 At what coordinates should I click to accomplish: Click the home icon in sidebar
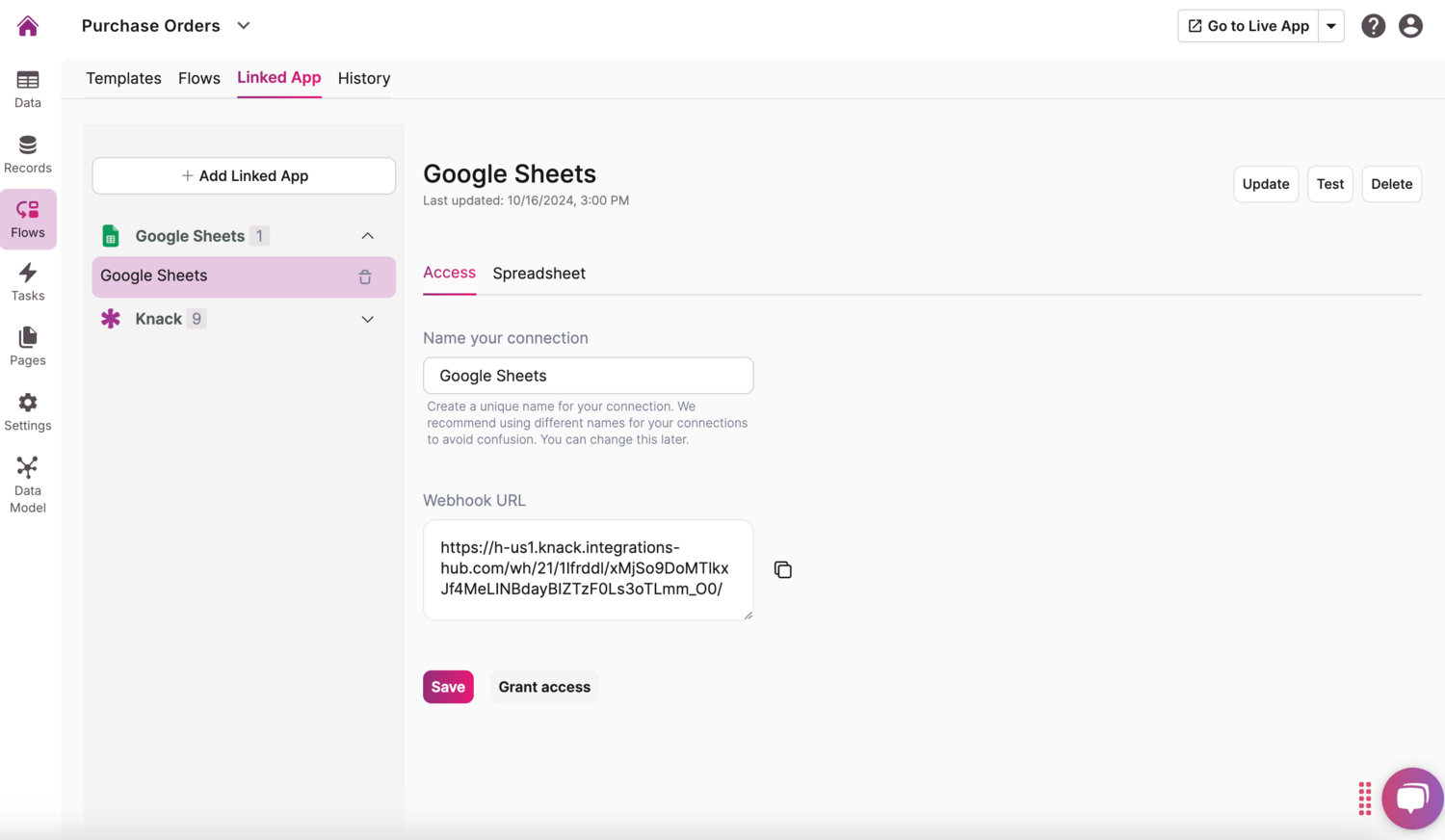(28, 26)
